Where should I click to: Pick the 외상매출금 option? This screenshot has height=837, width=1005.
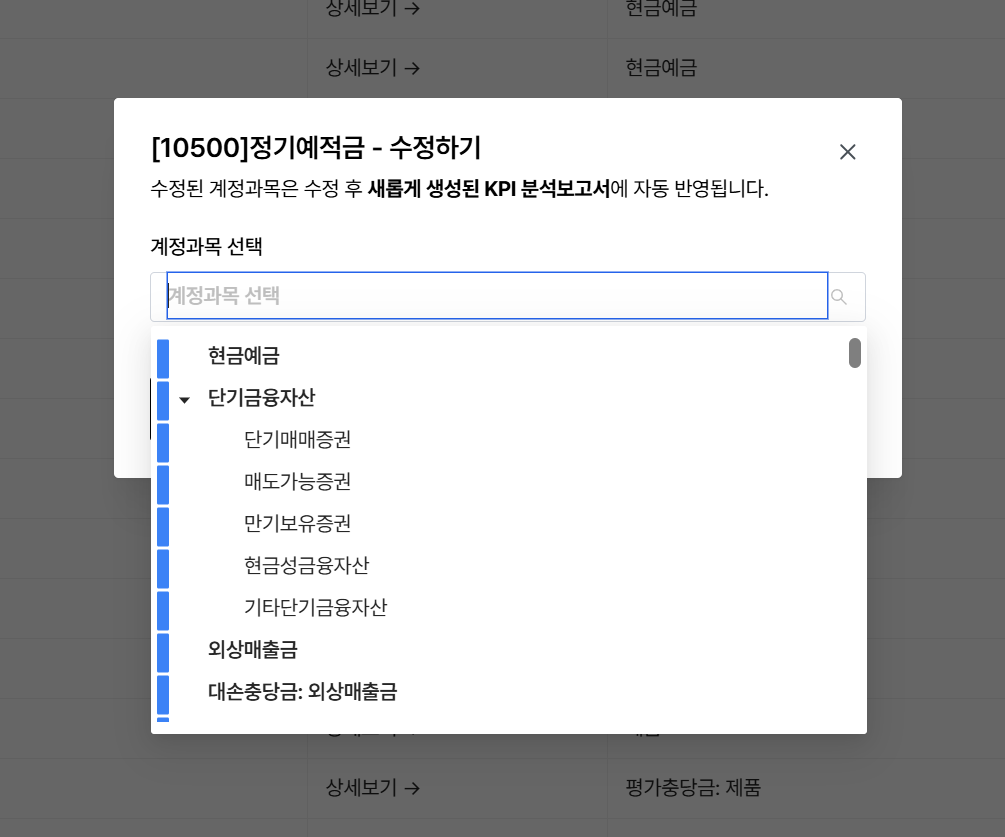pos(252,649)
